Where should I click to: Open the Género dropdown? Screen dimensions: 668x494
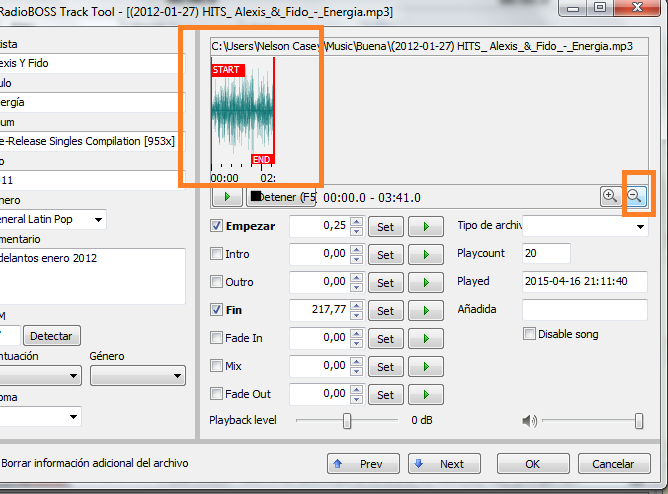(130, 376)
